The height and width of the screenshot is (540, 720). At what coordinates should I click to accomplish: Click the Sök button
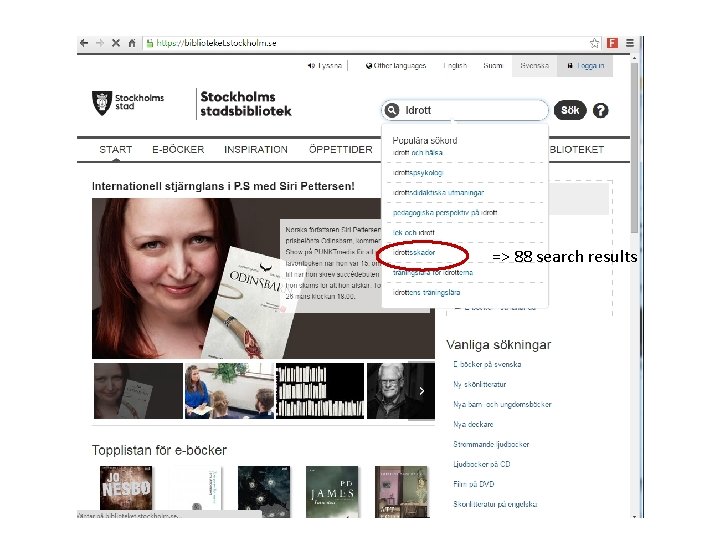click(570, 110)
